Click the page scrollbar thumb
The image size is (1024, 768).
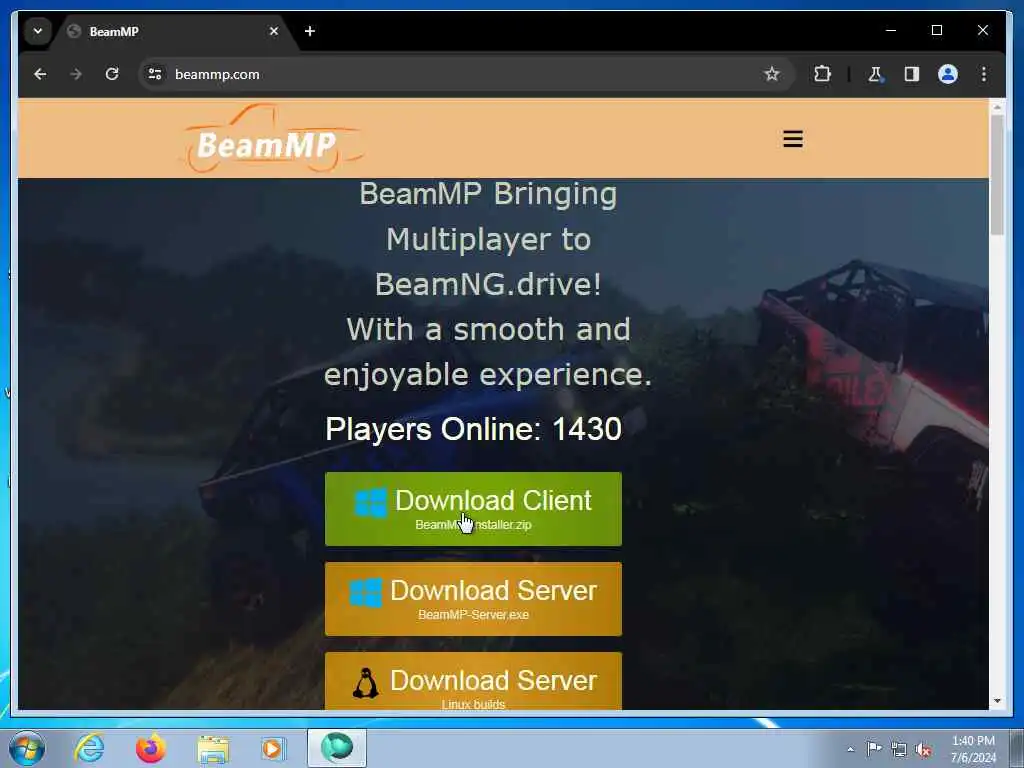[997, 175]
